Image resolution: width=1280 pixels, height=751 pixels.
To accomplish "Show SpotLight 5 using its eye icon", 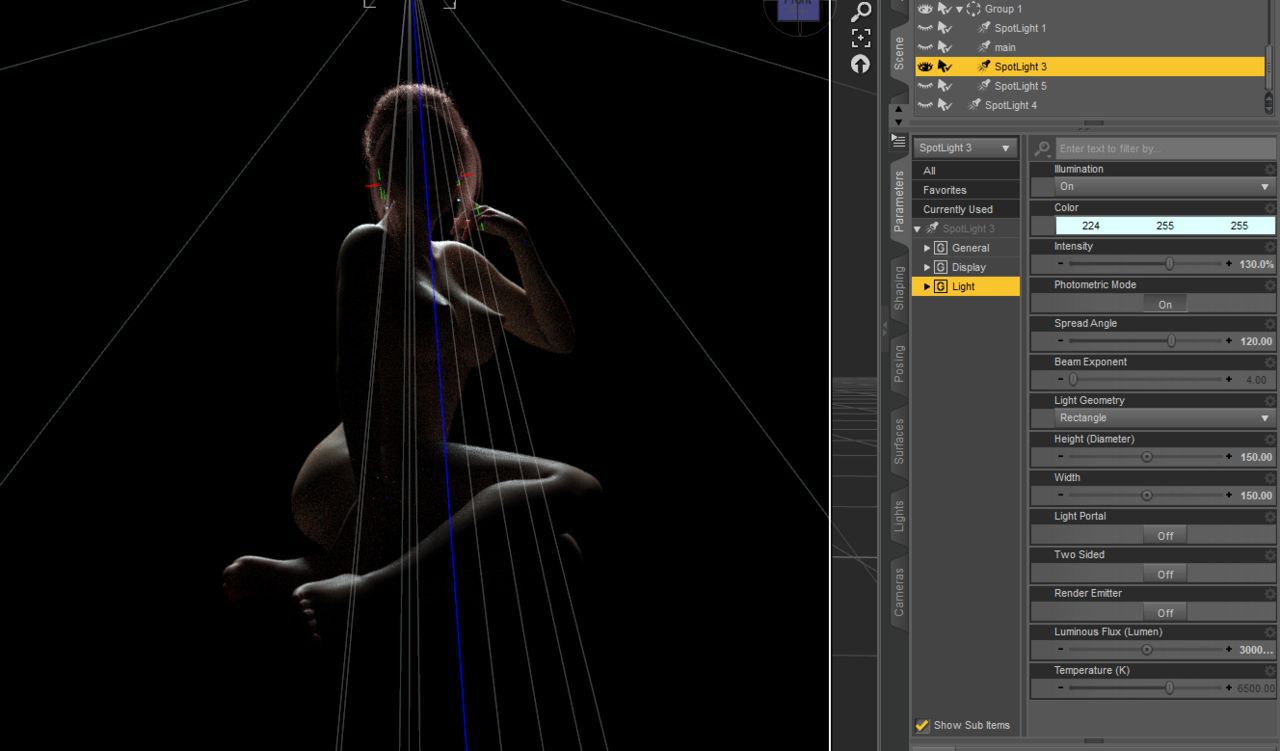I will [925, 86].
